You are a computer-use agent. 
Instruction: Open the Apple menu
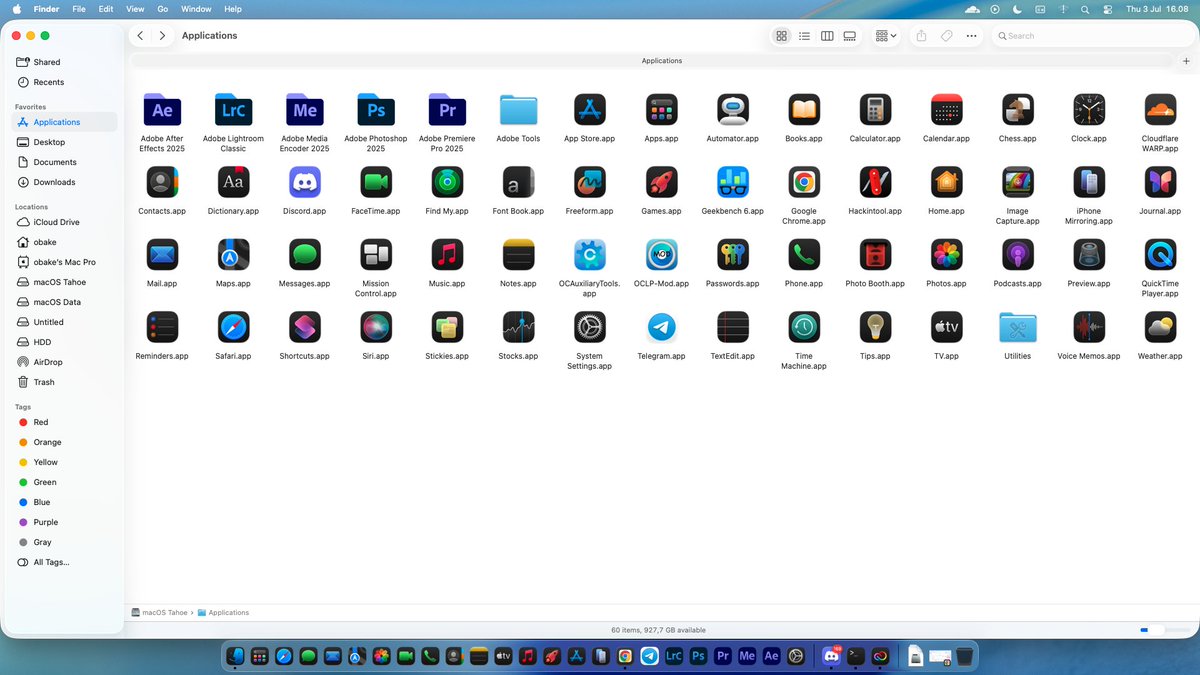coord(16,9)
